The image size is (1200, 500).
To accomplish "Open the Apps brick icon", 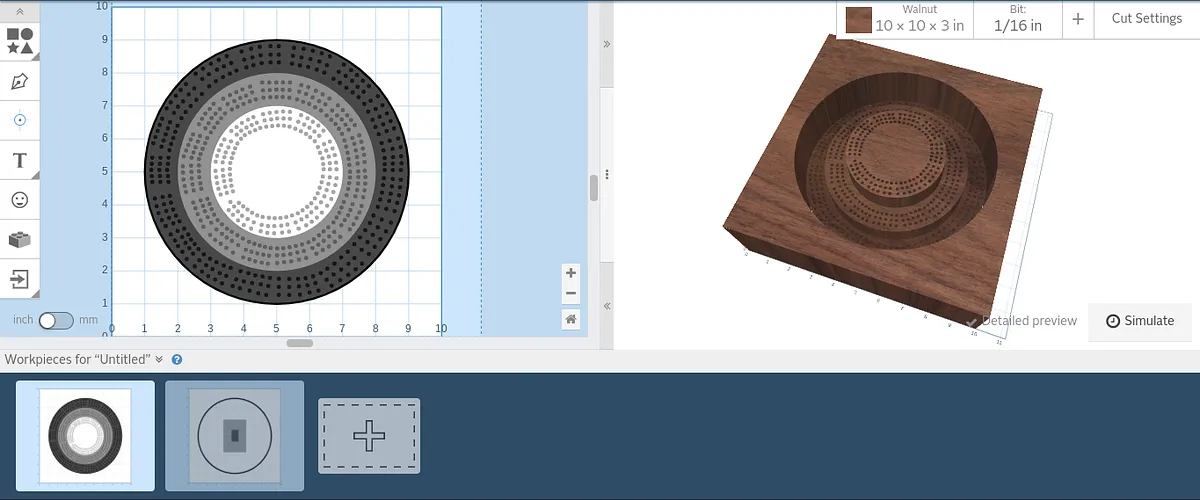I will [19, 239].
